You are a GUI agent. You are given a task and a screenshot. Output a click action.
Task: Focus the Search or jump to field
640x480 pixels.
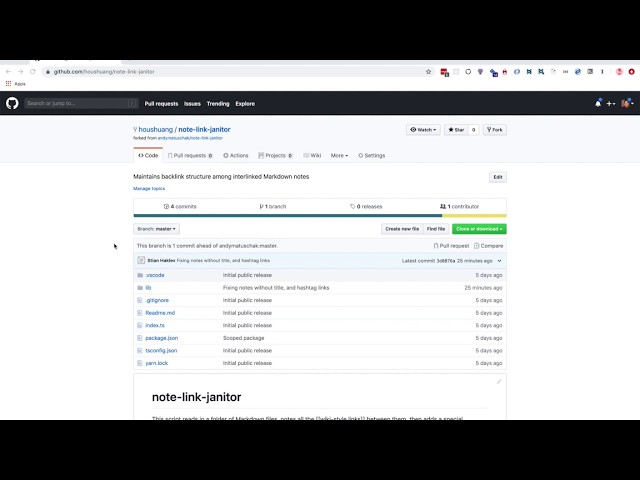81,103
